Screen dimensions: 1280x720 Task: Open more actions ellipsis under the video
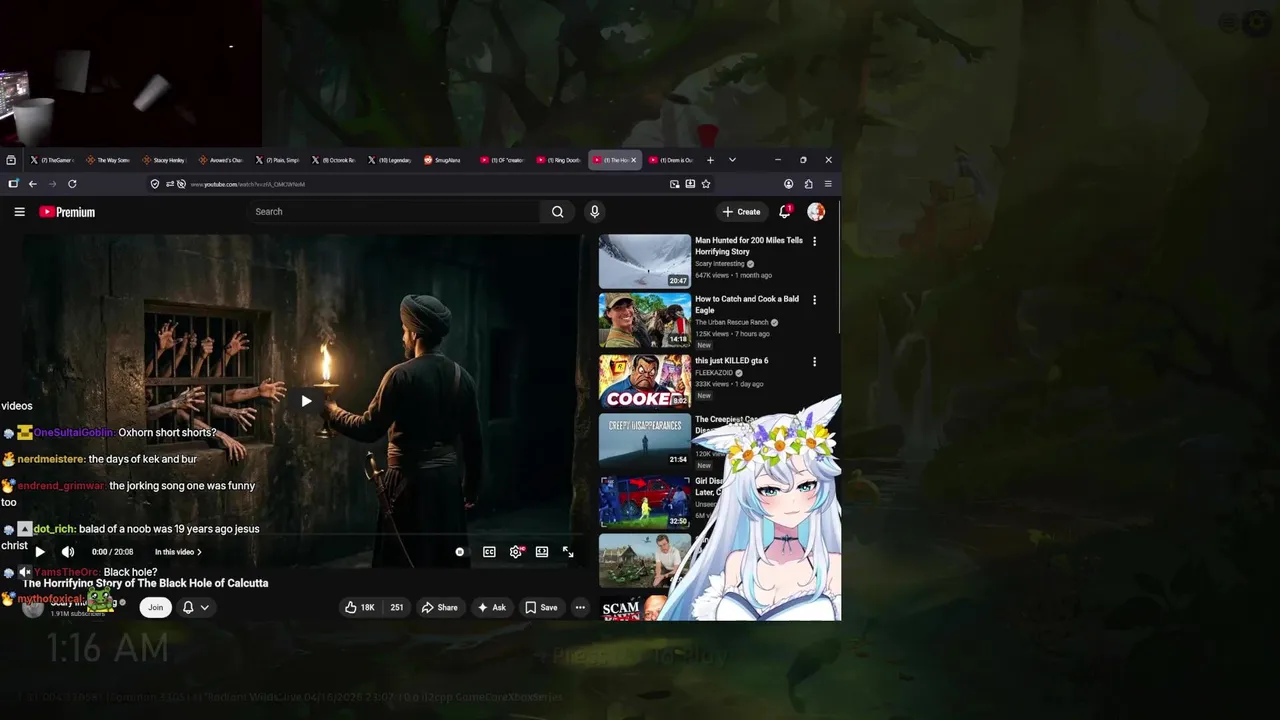click(x=580, y=607)
